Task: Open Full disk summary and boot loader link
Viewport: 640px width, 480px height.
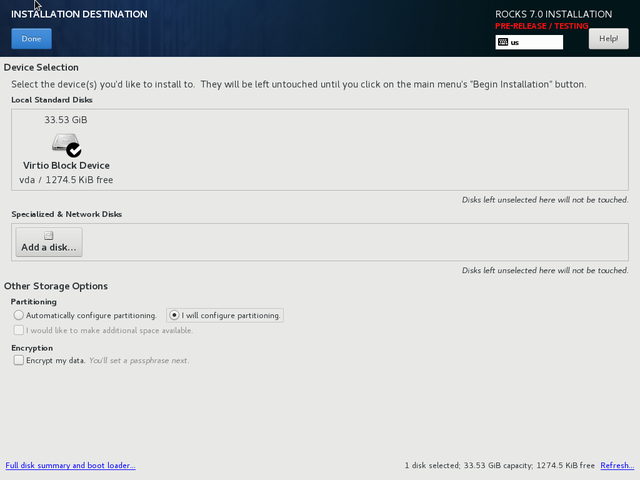Action: pos(70,466)
